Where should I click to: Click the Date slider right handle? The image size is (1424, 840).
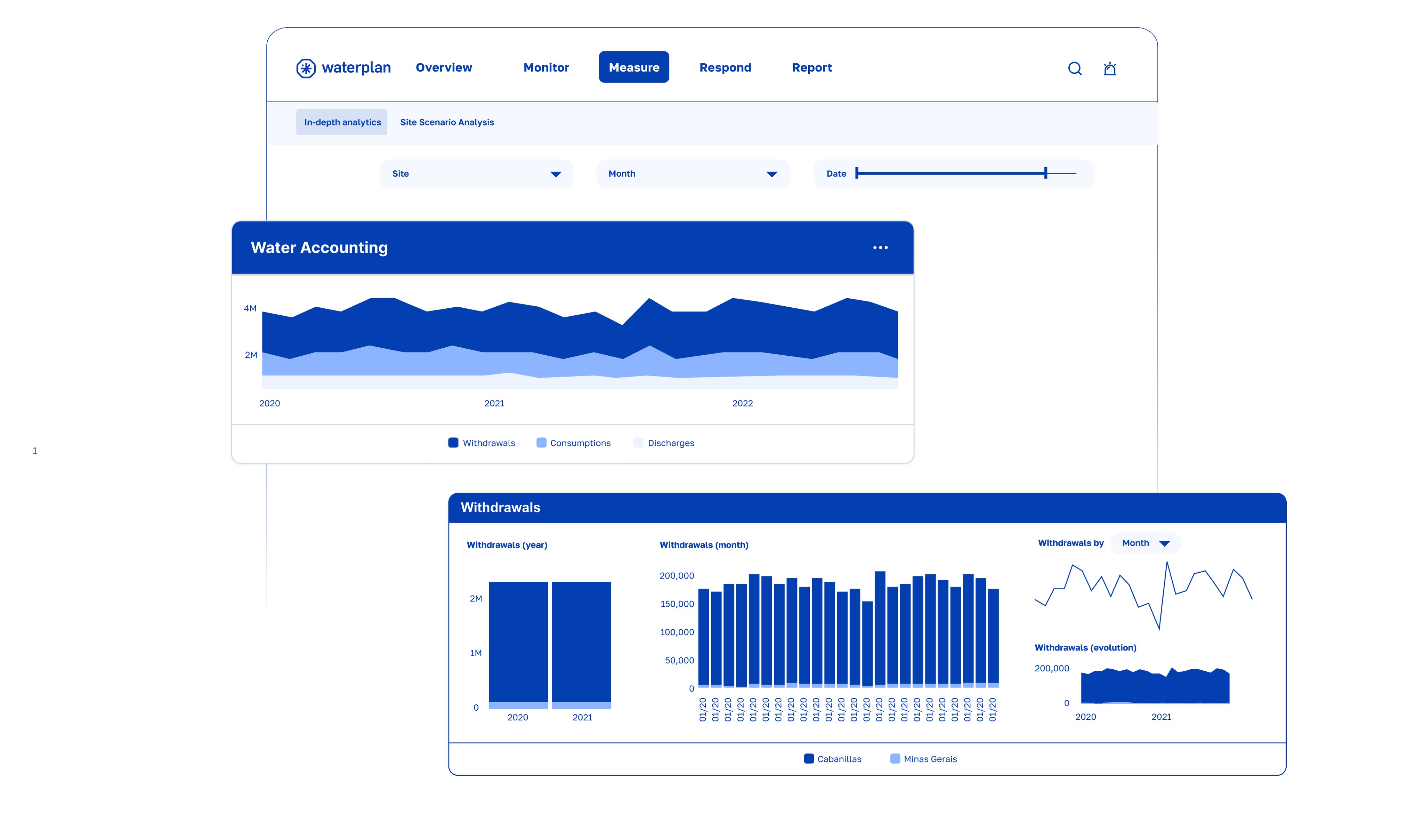coord(1045,173)
